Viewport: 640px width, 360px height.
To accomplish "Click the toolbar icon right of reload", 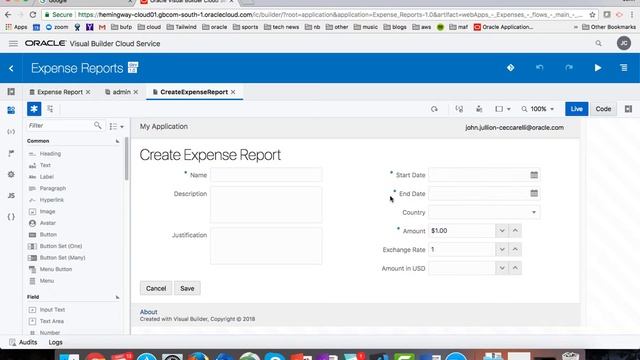I will pos(459,109).
